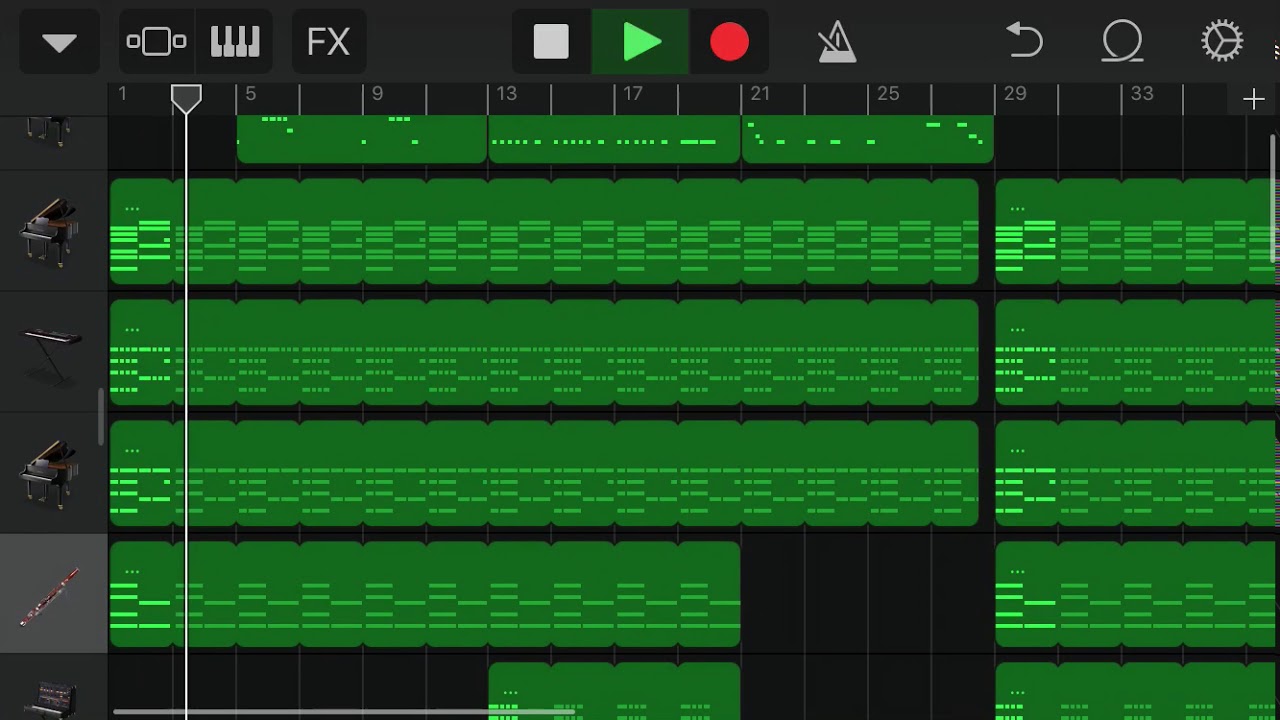This screenshot has width=1280, height=720.
Task: Open the FX effects panel
Action: click(328, 42)
